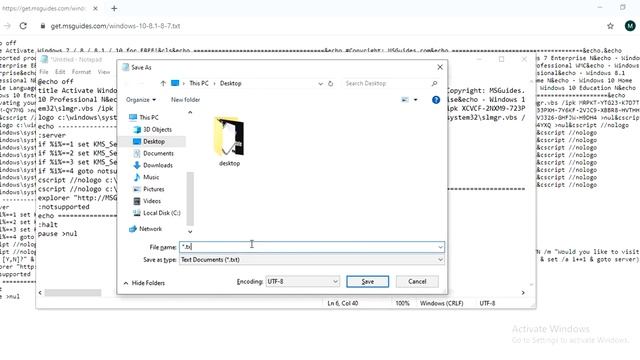The width and height of the screenshot is (640, 360).
Task: Click the browser reload button
Action: click(23, 26)
